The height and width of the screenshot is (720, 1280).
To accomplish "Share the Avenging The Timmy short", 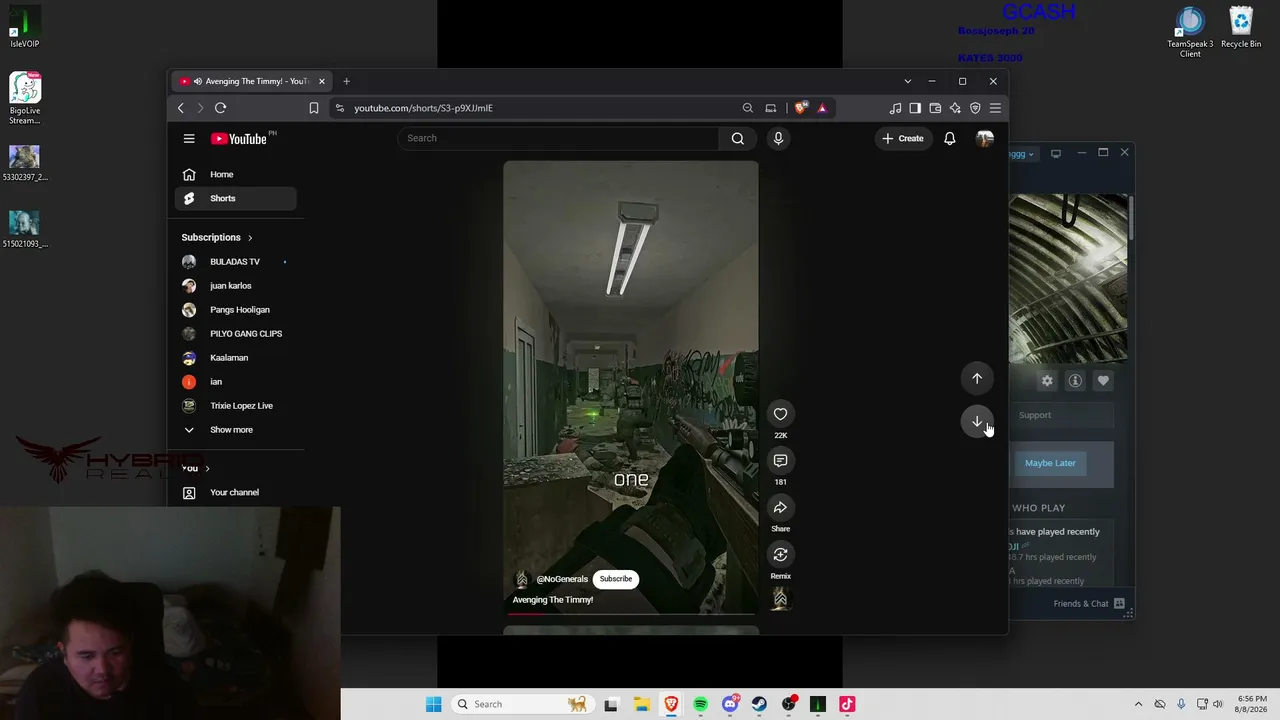I will coord(780,507).
